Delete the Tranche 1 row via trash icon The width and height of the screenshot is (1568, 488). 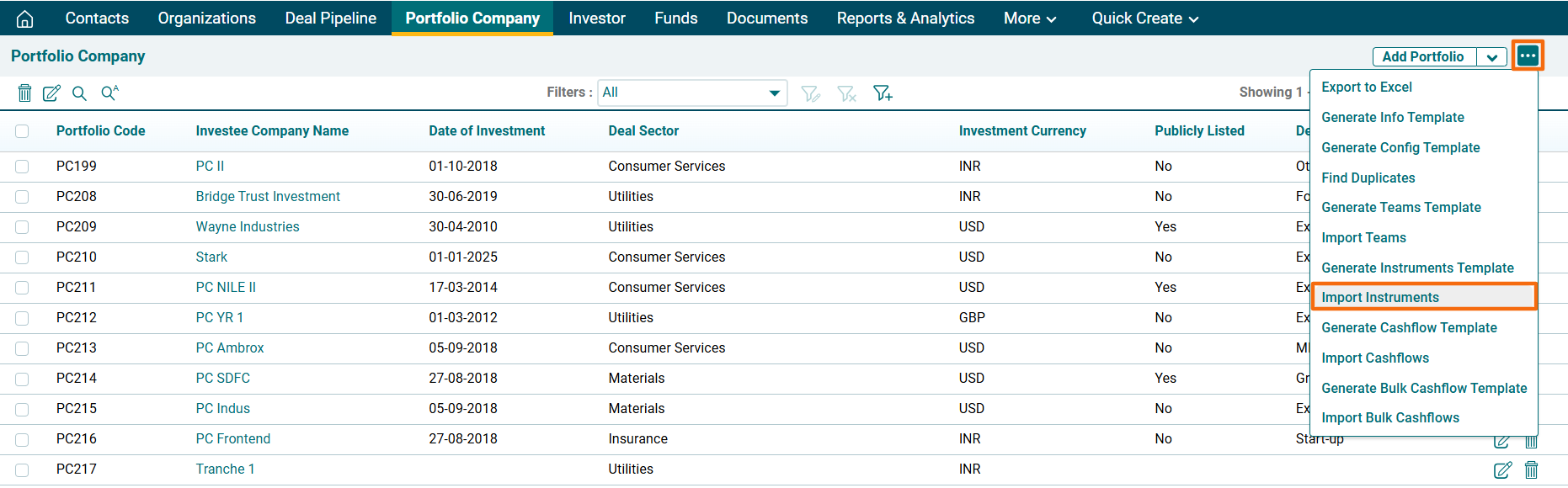1531,470
